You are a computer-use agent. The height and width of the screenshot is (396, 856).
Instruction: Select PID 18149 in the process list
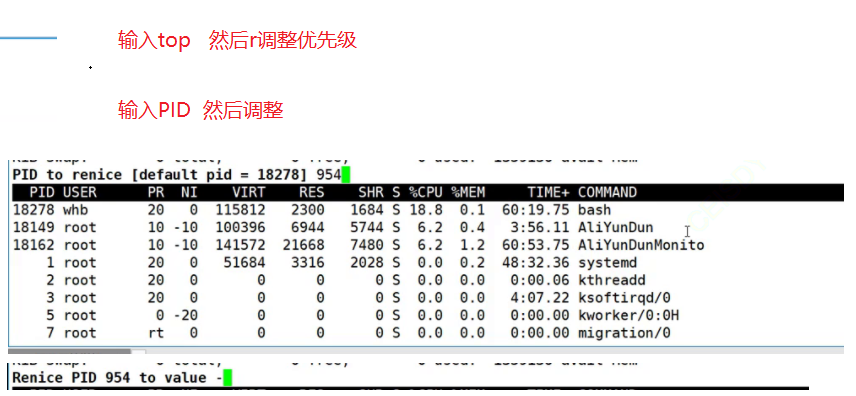[33, 228]
